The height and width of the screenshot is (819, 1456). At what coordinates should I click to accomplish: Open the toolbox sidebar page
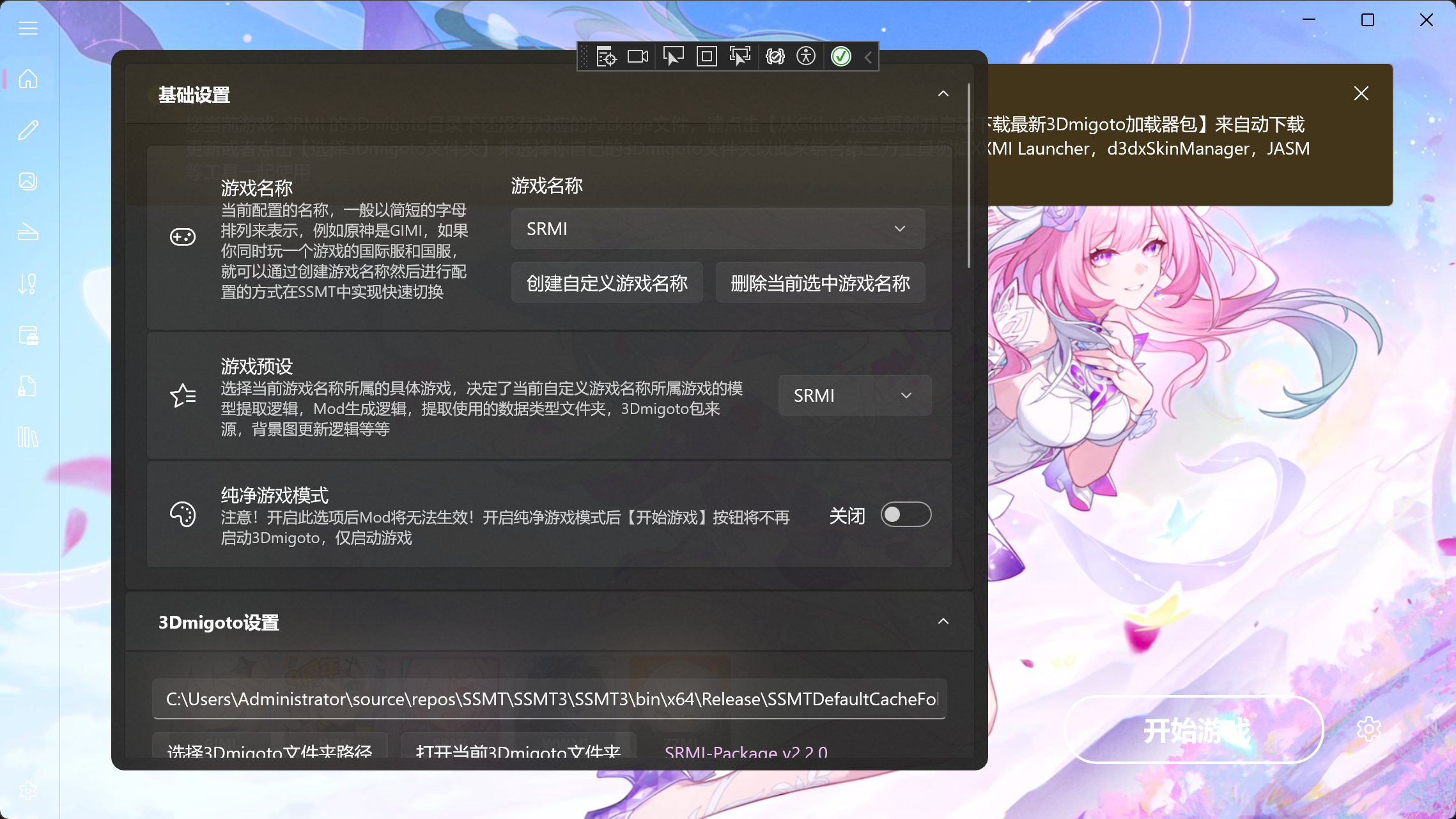coord(28,335)
